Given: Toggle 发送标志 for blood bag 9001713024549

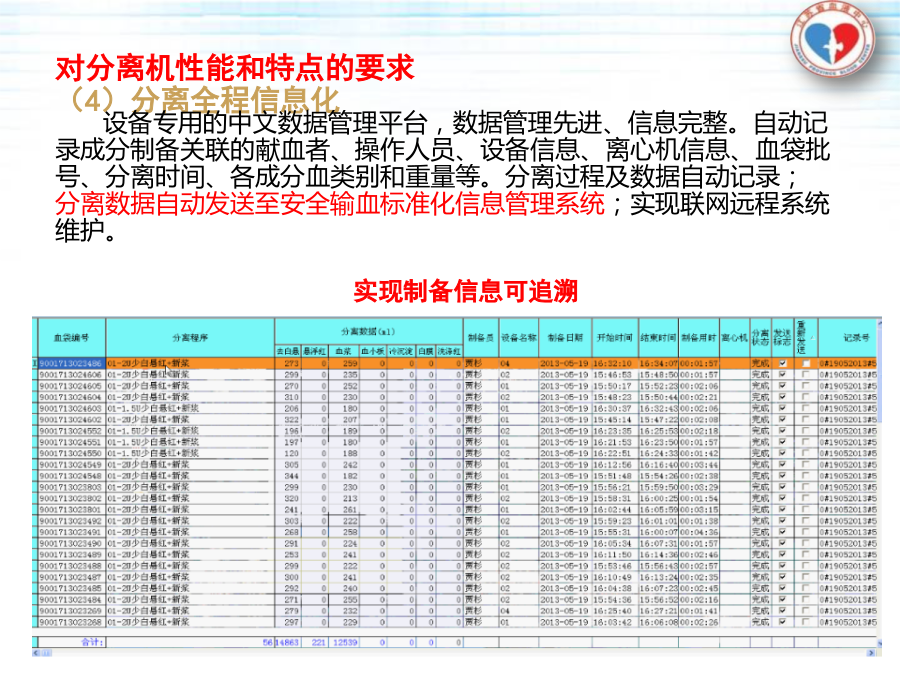Looking at the screenshot, I should (782, 464).
